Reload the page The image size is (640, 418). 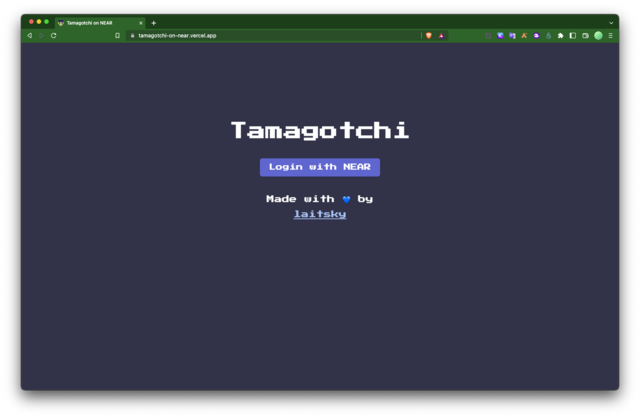point(53,36)
